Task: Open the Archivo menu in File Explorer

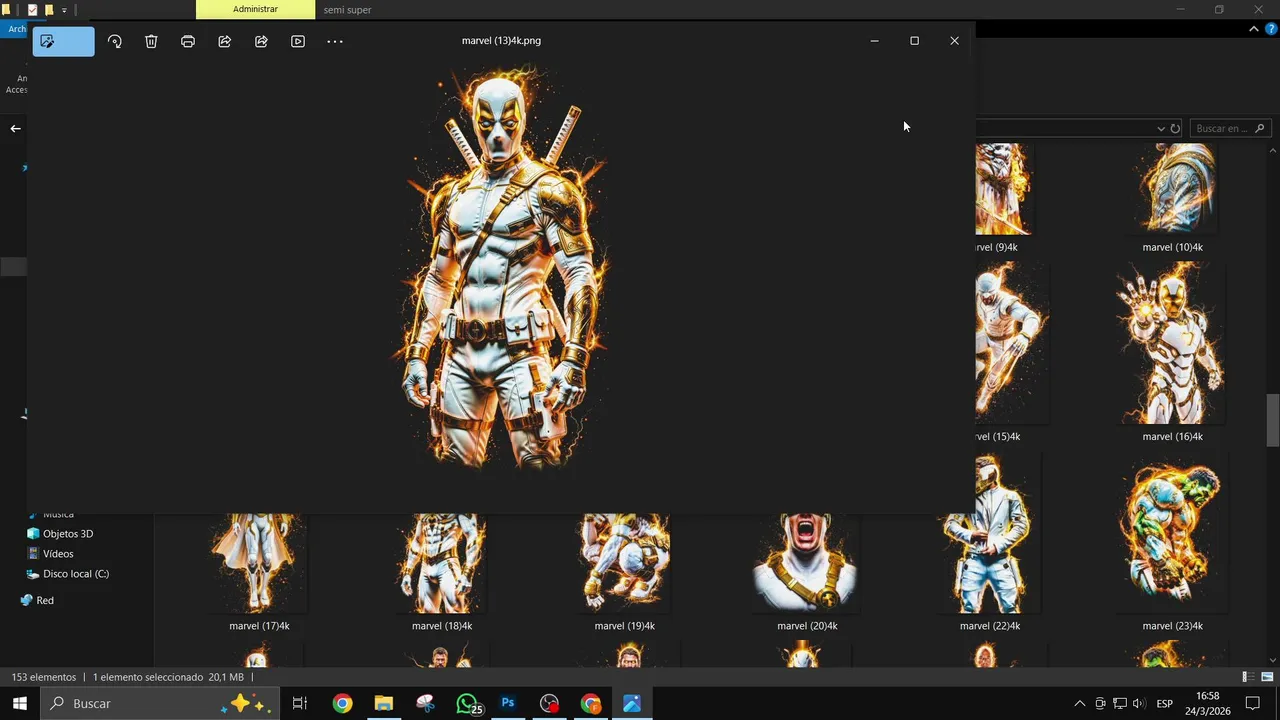Action: click(16, 29)
